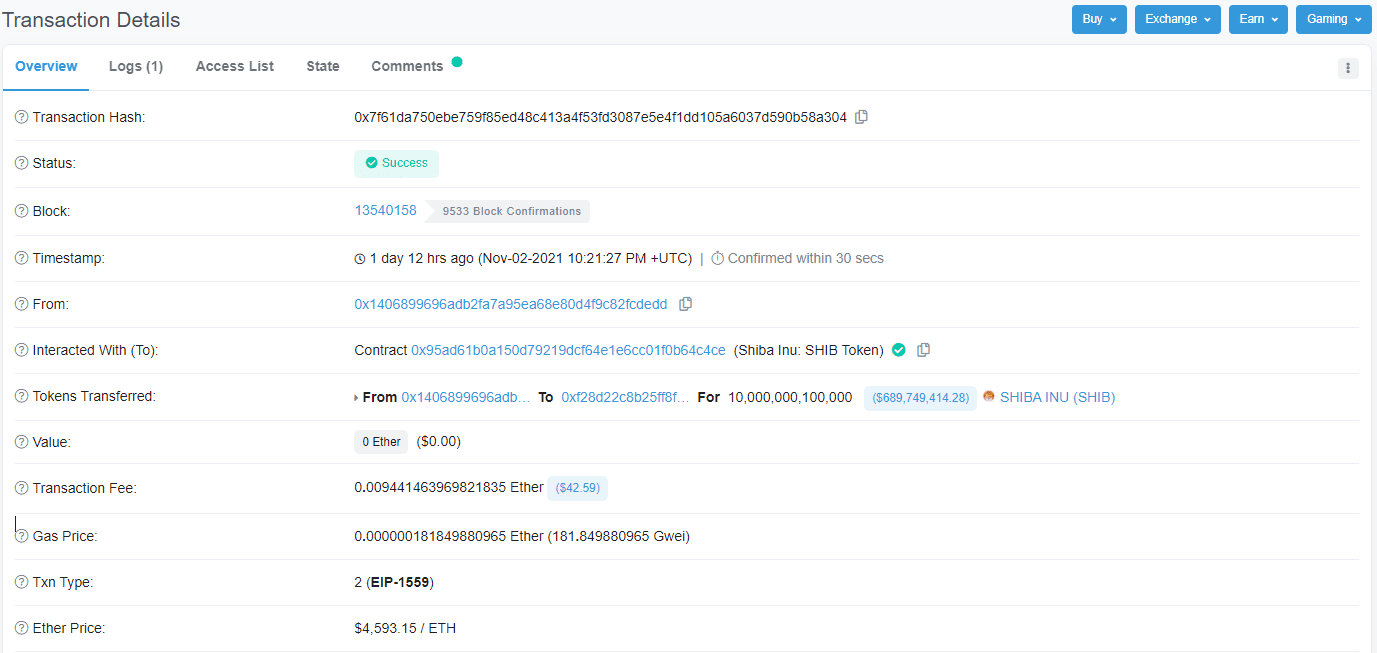Screen dimensions: 1377x653
Task: Expand the Earn dropdown
Action: (1257, 19)
